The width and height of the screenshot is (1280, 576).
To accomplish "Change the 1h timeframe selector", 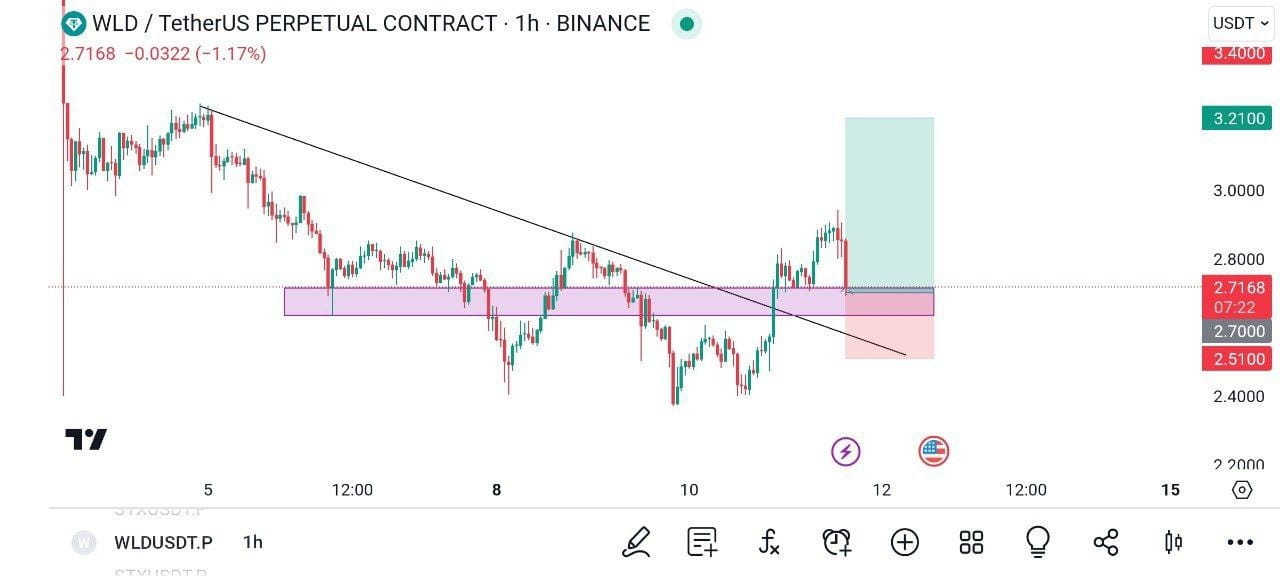I will tap(251, 542).
